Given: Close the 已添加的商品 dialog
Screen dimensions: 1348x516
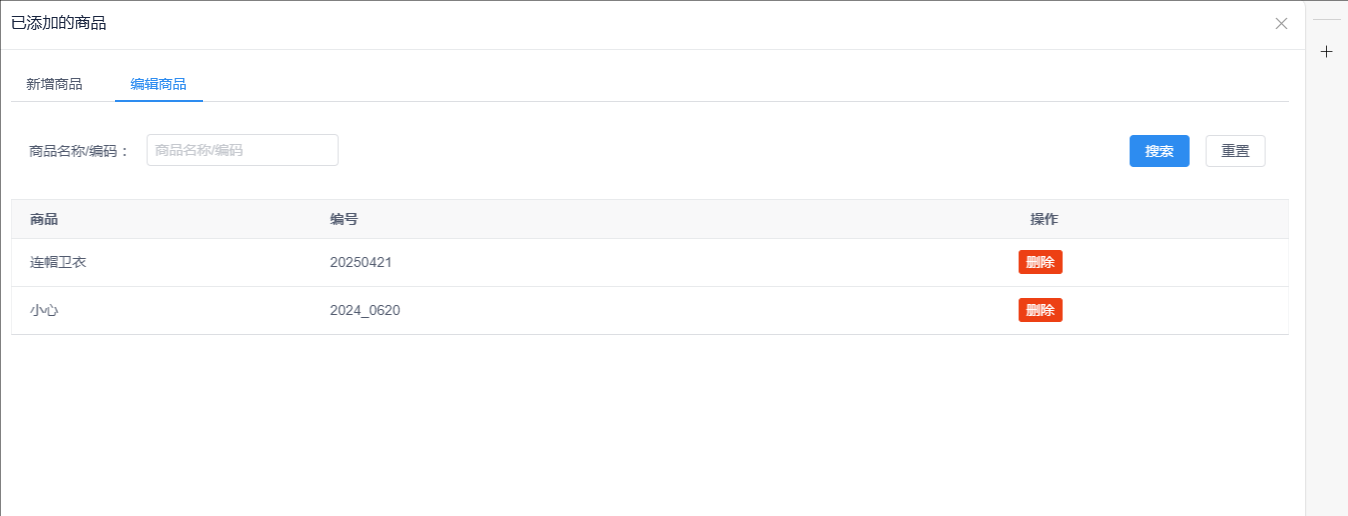Looking at the screenshot, I should click(x=1281, y=24).
